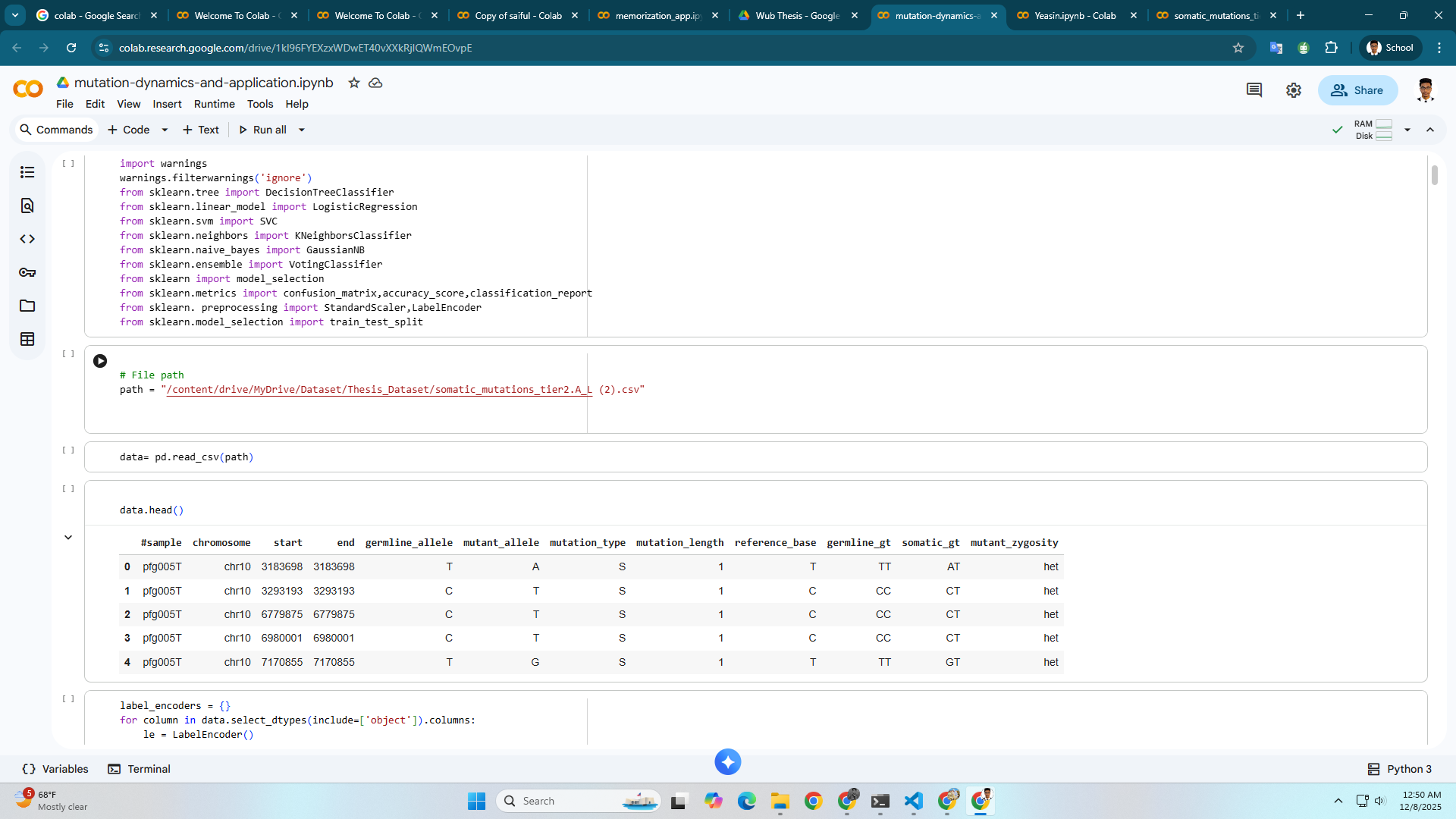
Task: Open the Data table sidebar panel
Action: point(27,339)
